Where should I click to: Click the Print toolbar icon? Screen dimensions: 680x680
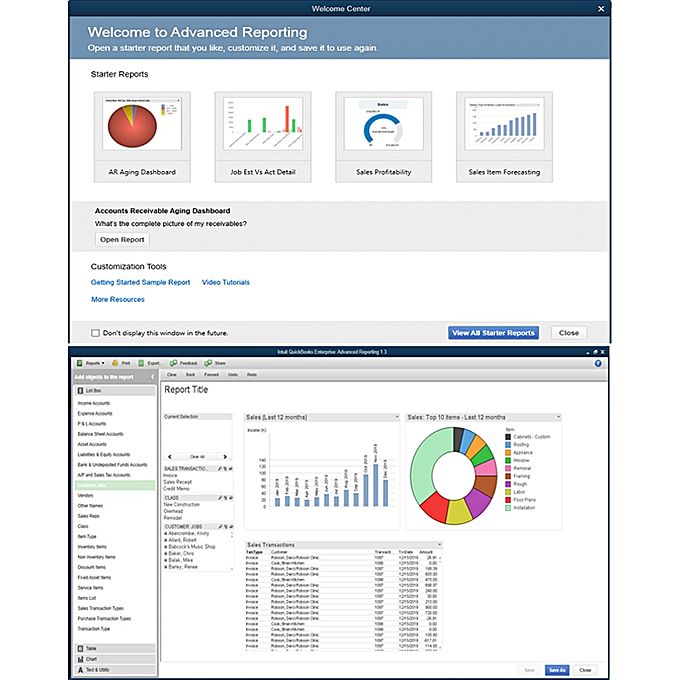coord(116,364)
